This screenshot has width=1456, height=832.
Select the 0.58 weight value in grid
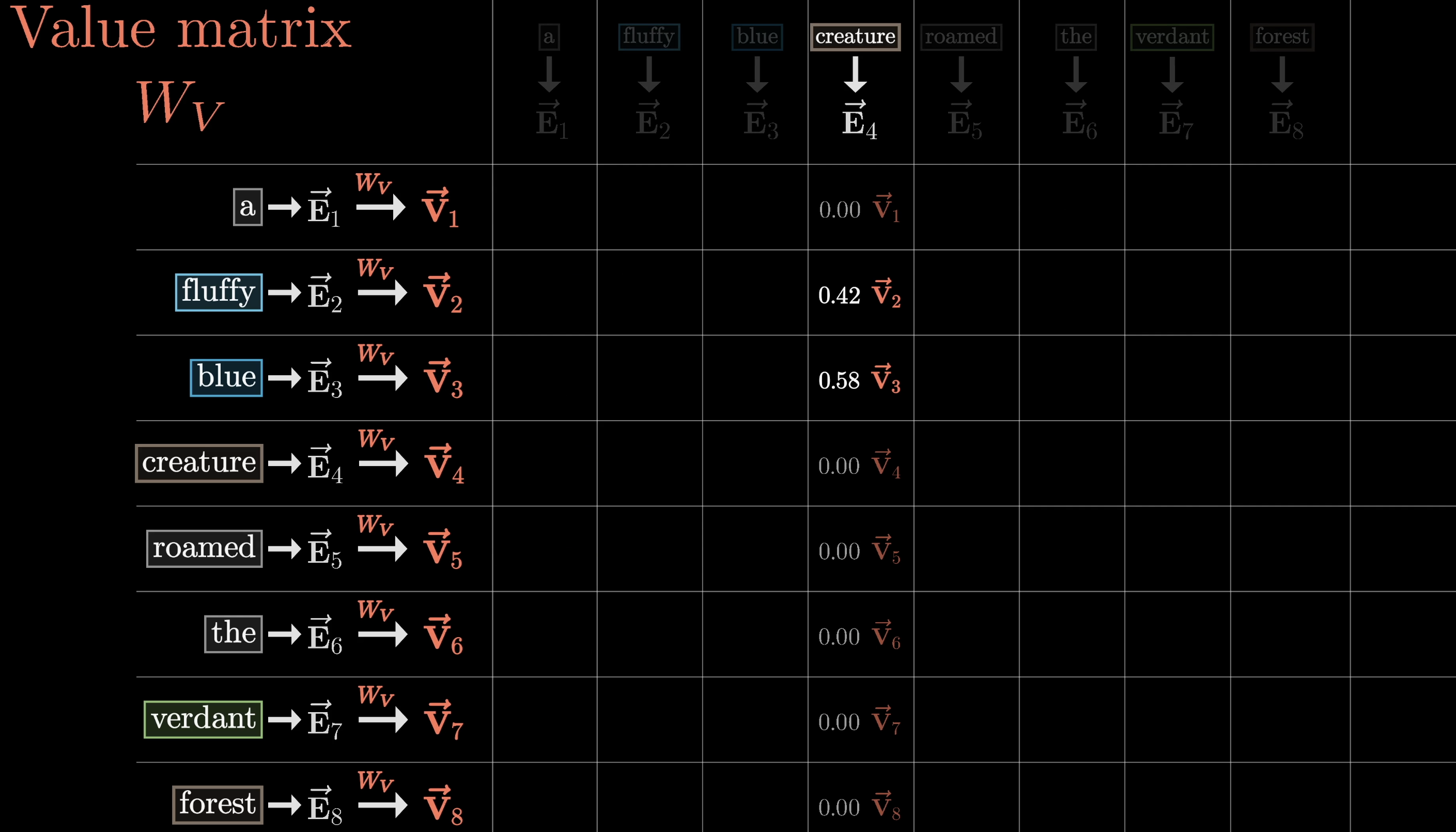pos(839,380)
